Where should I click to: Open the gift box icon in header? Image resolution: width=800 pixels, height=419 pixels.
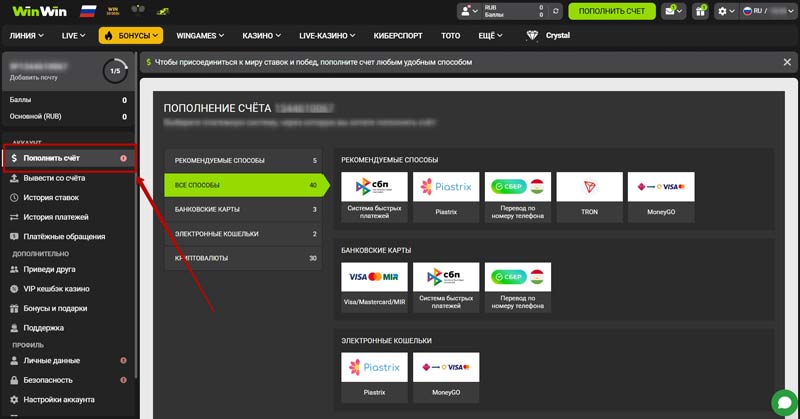pyautogui.click(x=700, y=11)
